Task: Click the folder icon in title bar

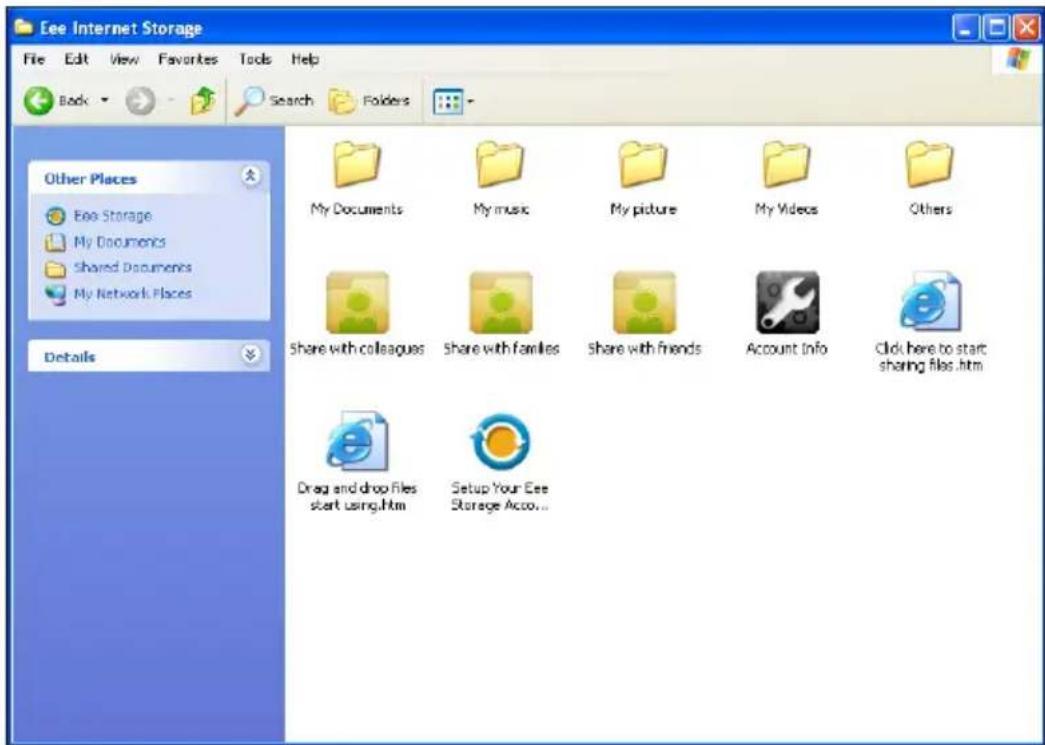Action: tap(24, 27)
